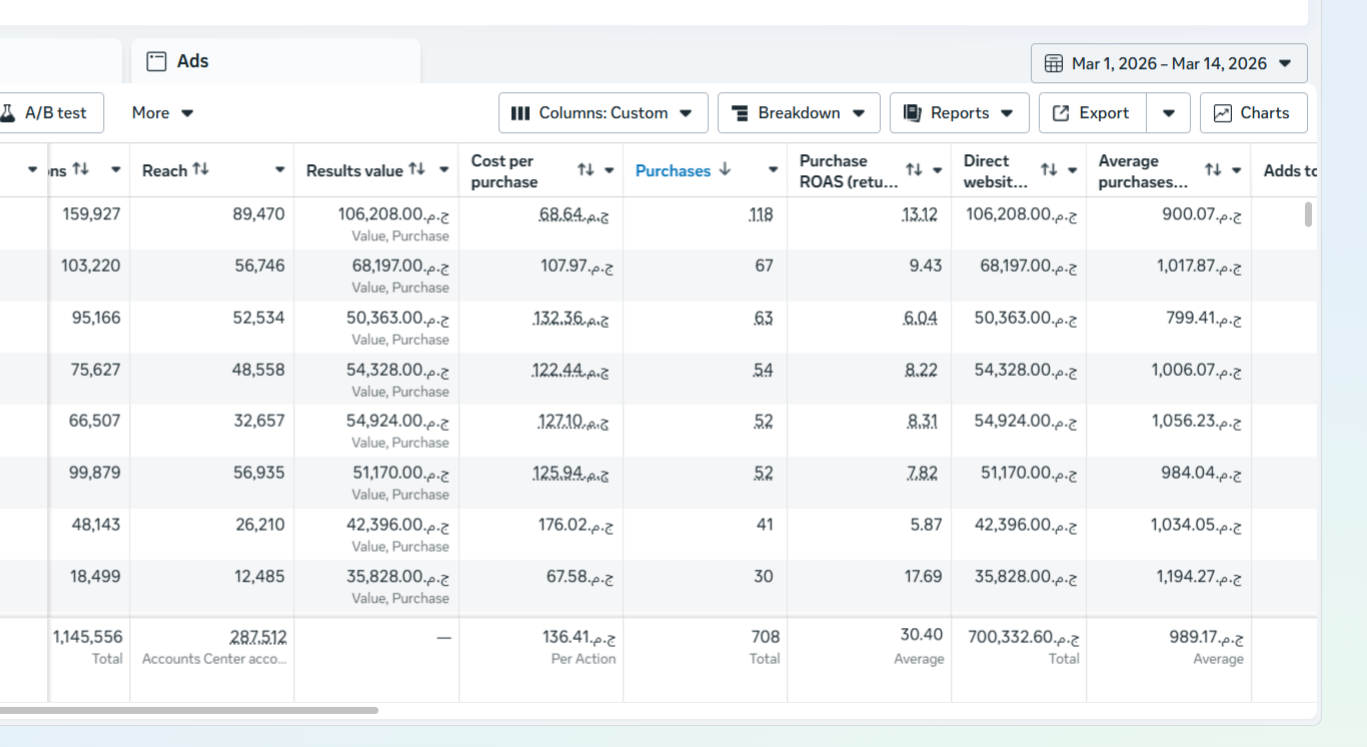Click the horizontal scrollbar under table
Viewport: 1367px width, 747px height.
(x=188, y=711)
